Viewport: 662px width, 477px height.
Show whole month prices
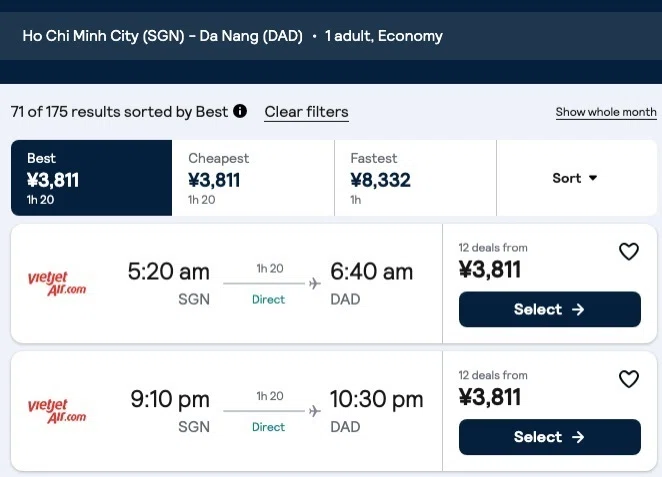(x=606, y=112)
